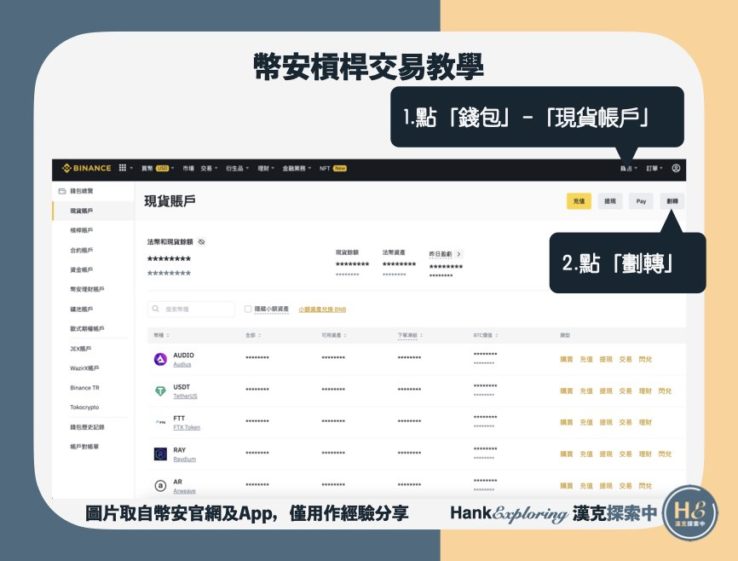Open the user profile icon
Image resolution: width=738 pixels, height=561 pixels.
tap(676, 168)
